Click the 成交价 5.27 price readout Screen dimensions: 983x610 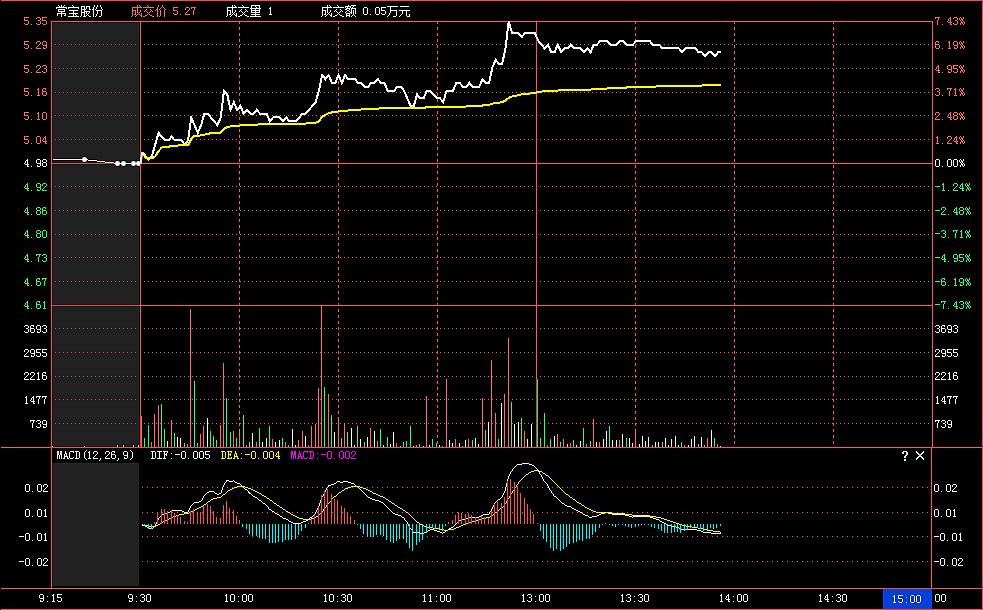(163, 12)
